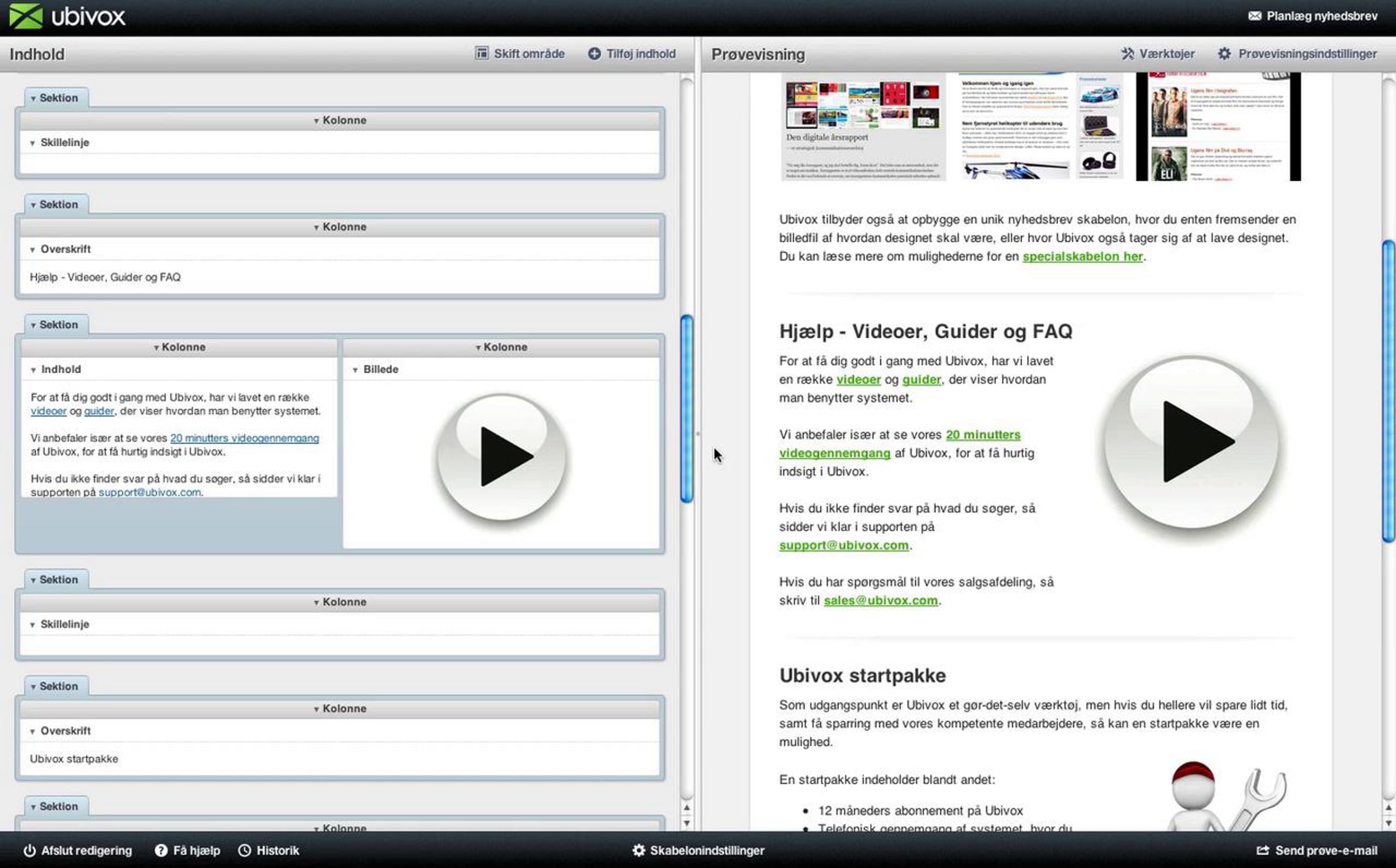Open the 'videoer' link in the editor Indhold block
Viewport: 1396px width, 868px height.
click(x=48, y=411)
